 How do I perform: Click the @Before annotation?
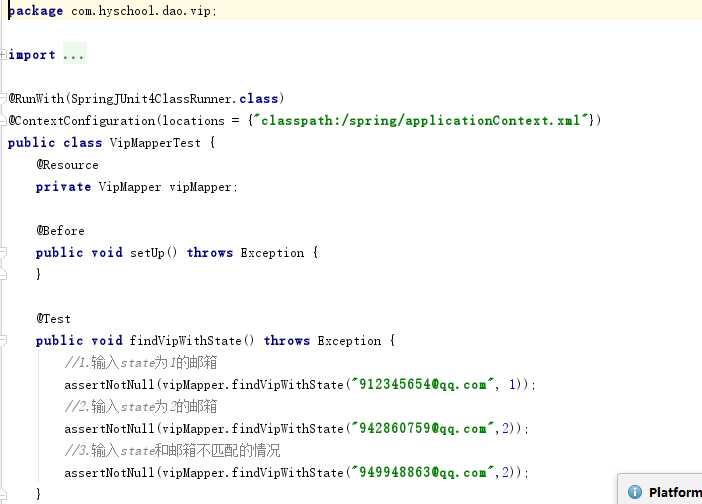(60, 231)
